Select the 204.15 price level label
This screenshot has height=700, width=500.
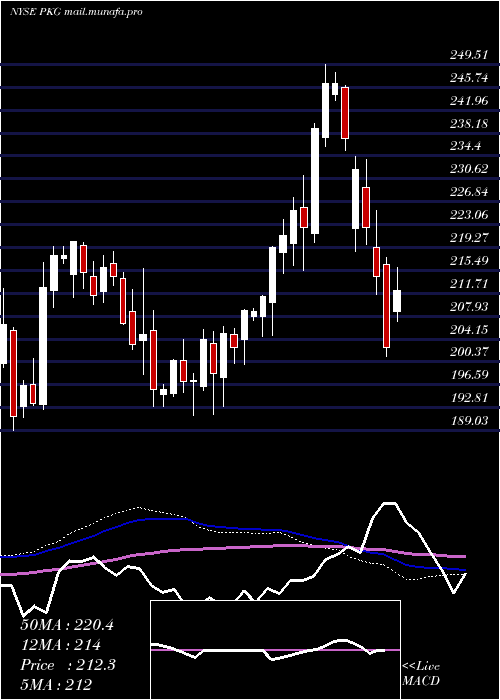coord(469,329)
